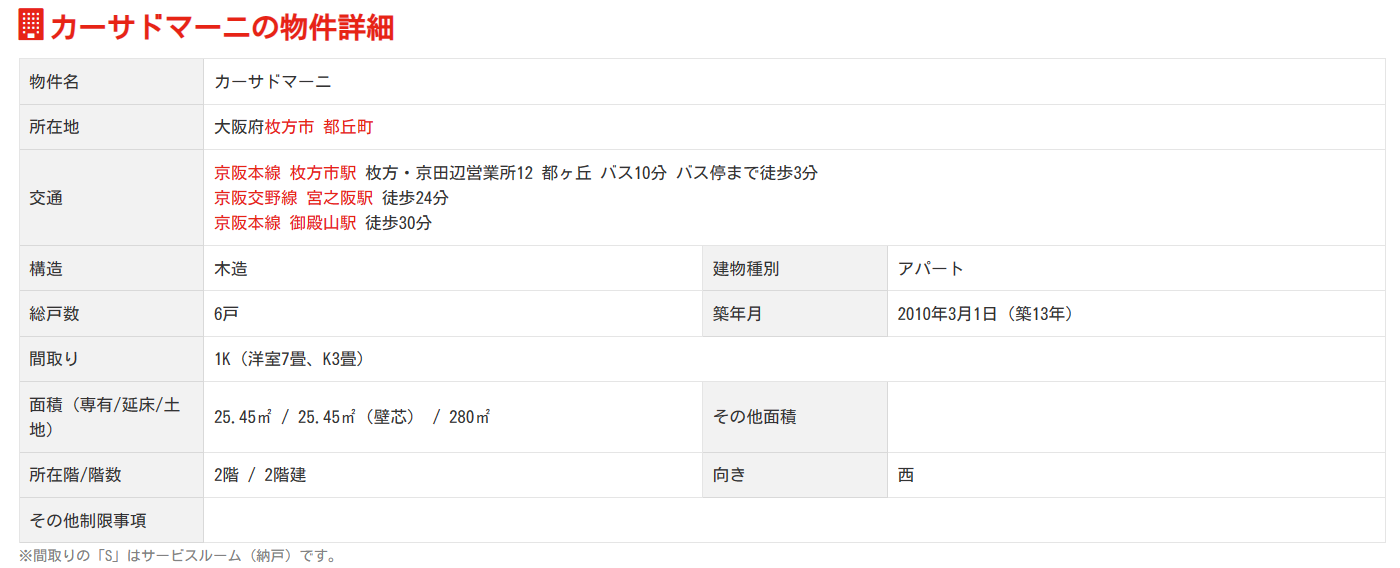Open the 御殿山駅 station link
The height and width of the screenshot is (568, 1400).
click(323, 223)
